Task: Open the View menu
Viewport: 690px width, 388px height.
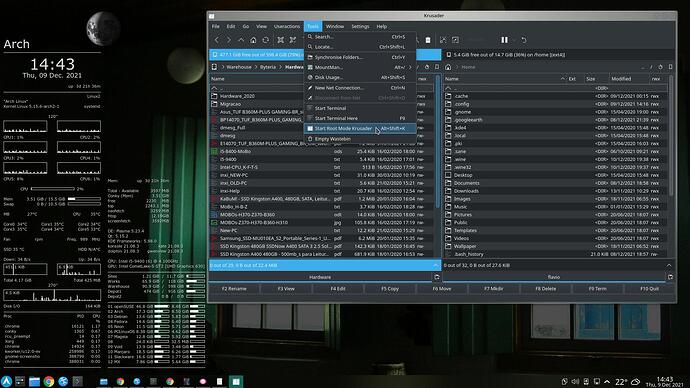Action: click(261, 26)
